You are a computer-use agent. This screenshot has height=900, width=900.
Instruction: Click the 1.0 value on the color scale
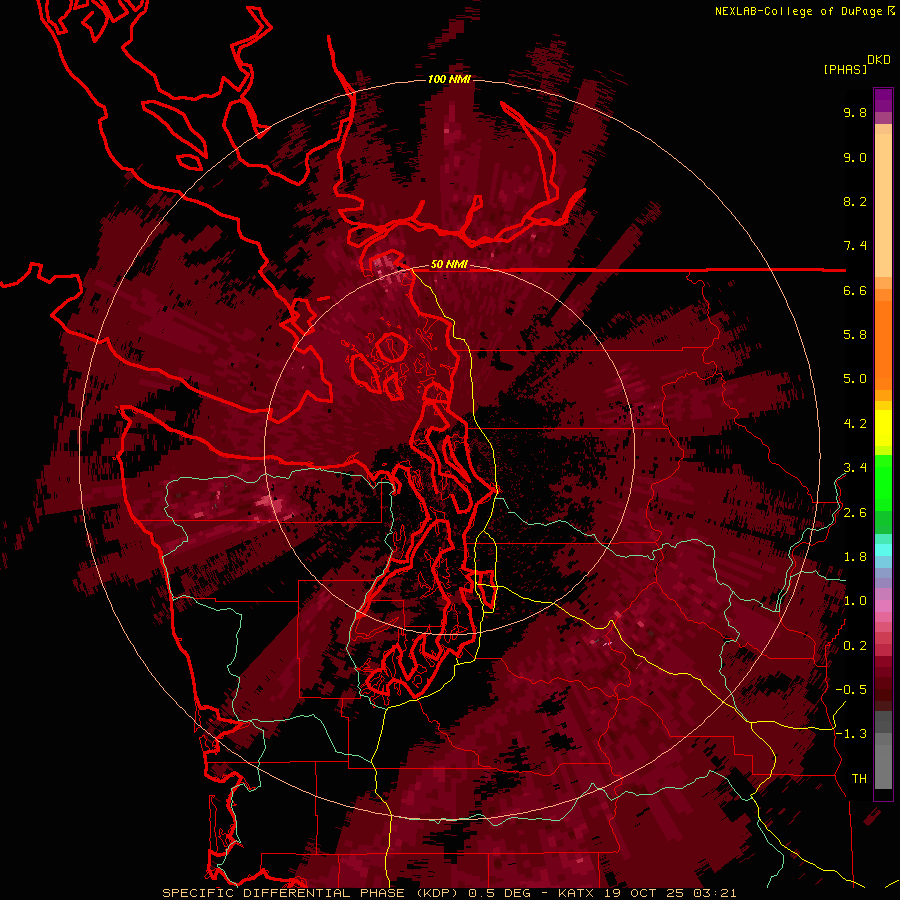tap(855, 601)
